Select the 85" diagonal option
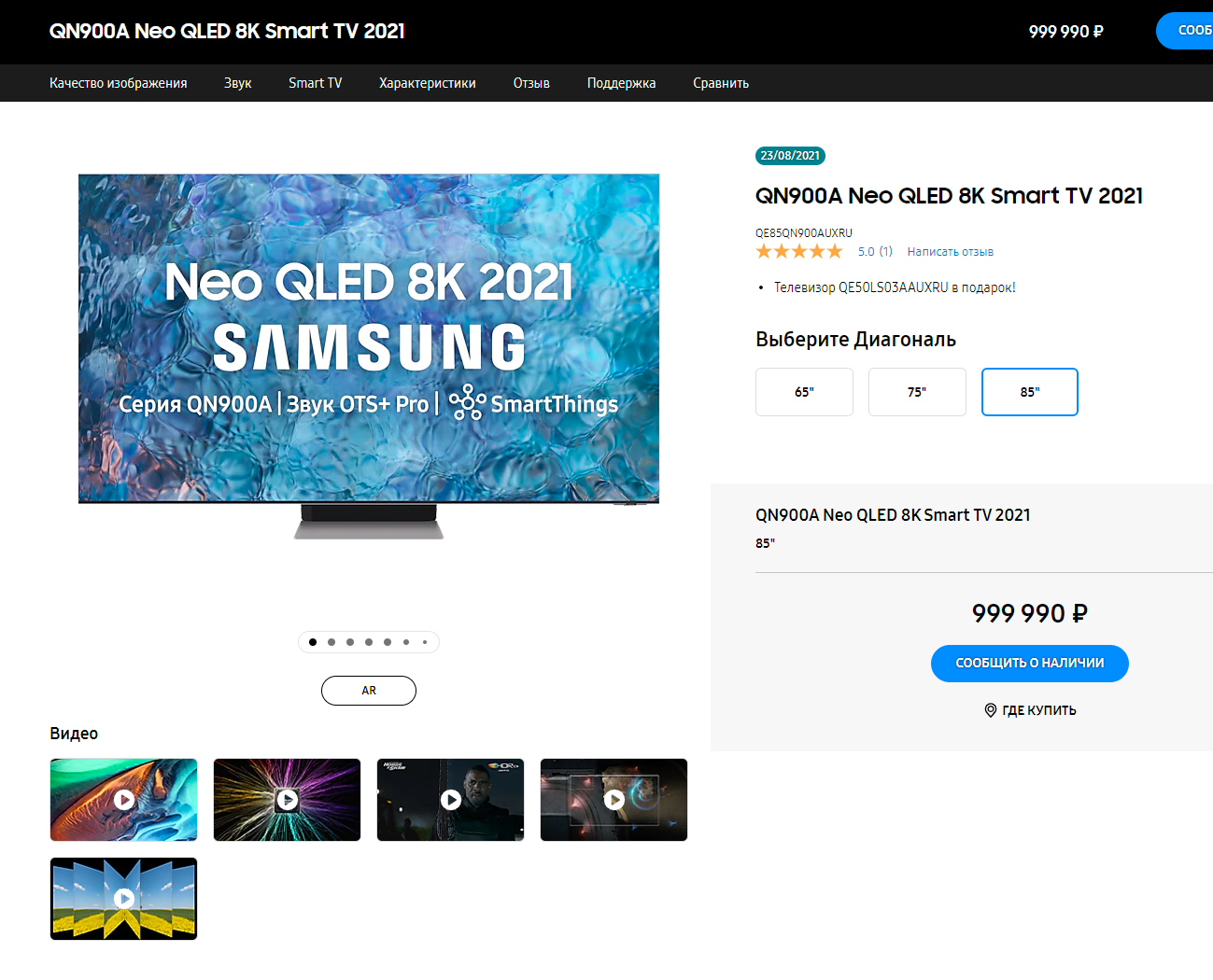The width and height of the screenshot is (1213, 980). coord(1030,392)
